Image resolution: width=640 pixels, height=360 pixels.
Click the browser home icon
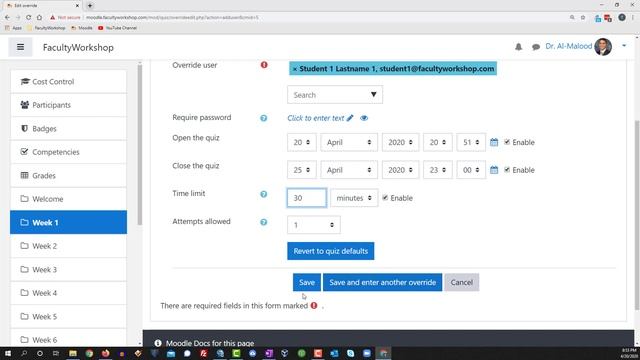click(39, 18)
